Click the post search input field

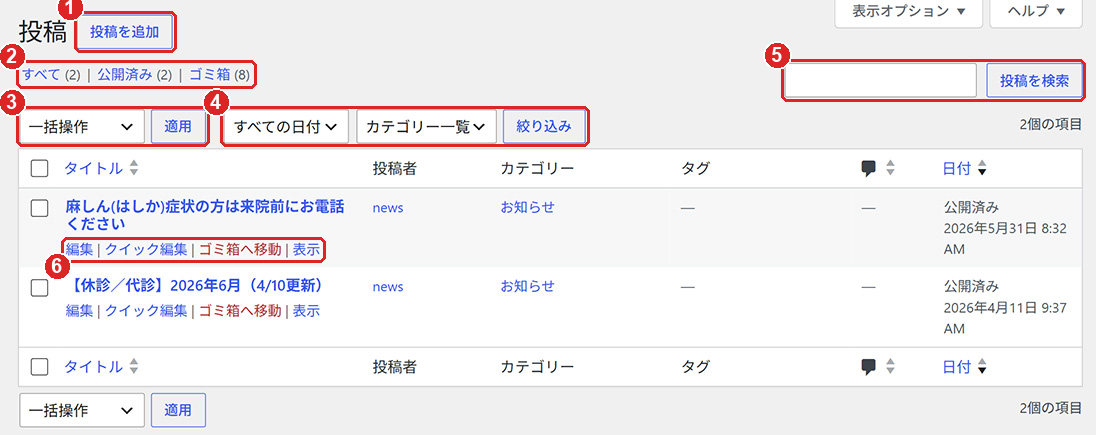[880, 80]
